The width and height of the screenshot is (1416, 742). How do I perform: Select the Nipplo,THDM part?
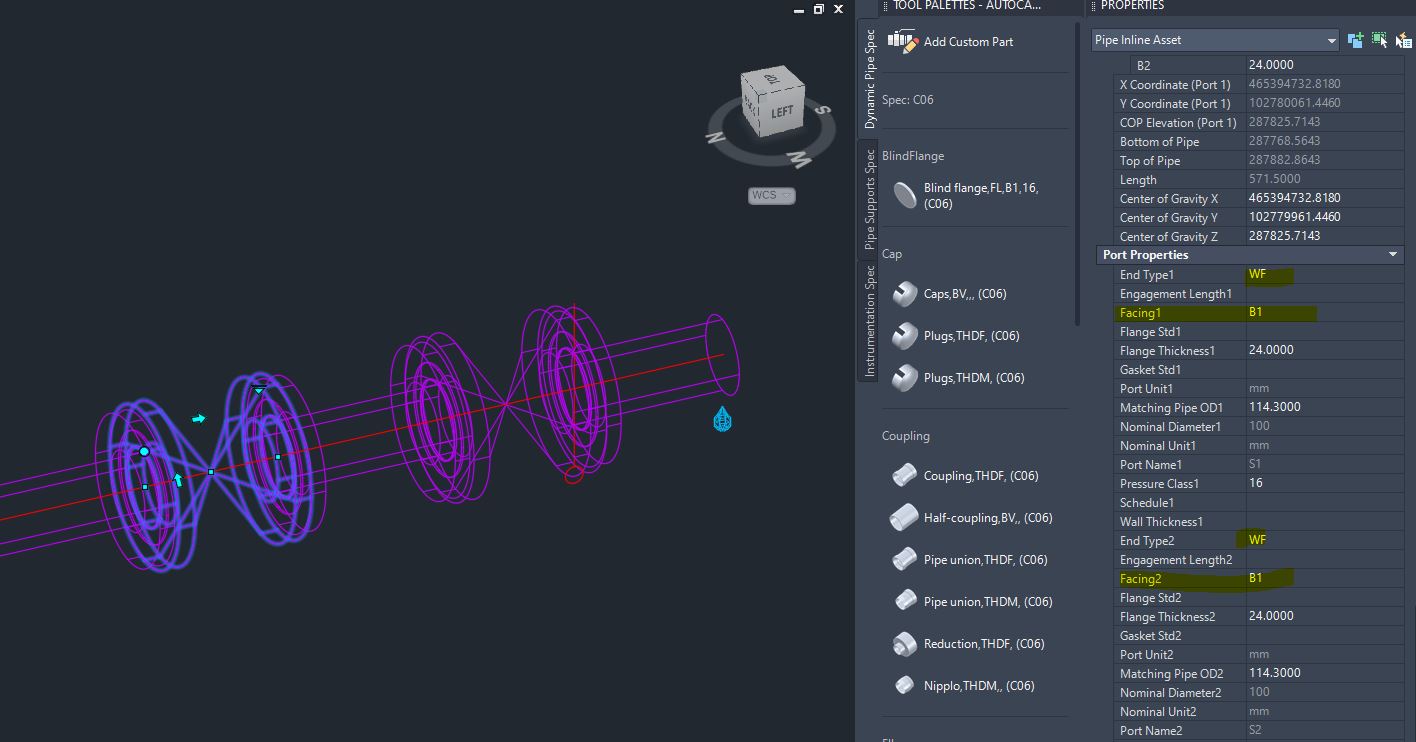pos(957,685)
